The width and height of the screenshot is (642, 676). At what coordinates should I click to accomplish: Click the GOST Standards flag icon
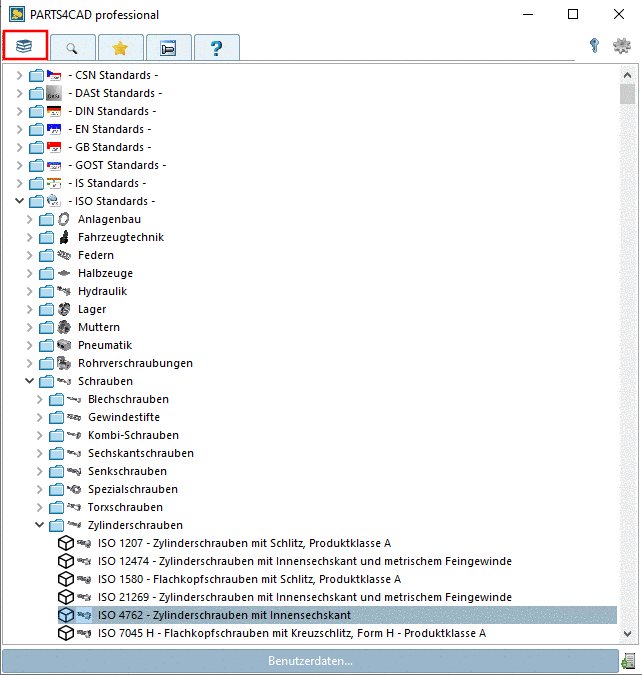click(x=54, y=165)
